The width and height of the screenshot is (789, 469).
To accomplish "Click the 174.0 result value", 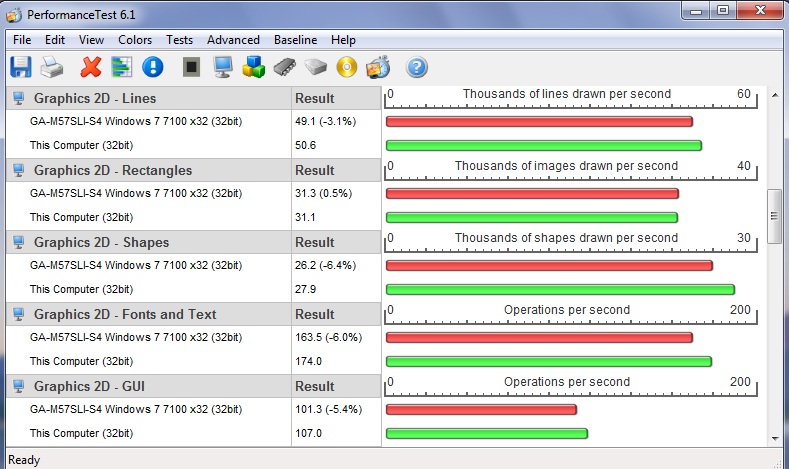I will (308, 361).
